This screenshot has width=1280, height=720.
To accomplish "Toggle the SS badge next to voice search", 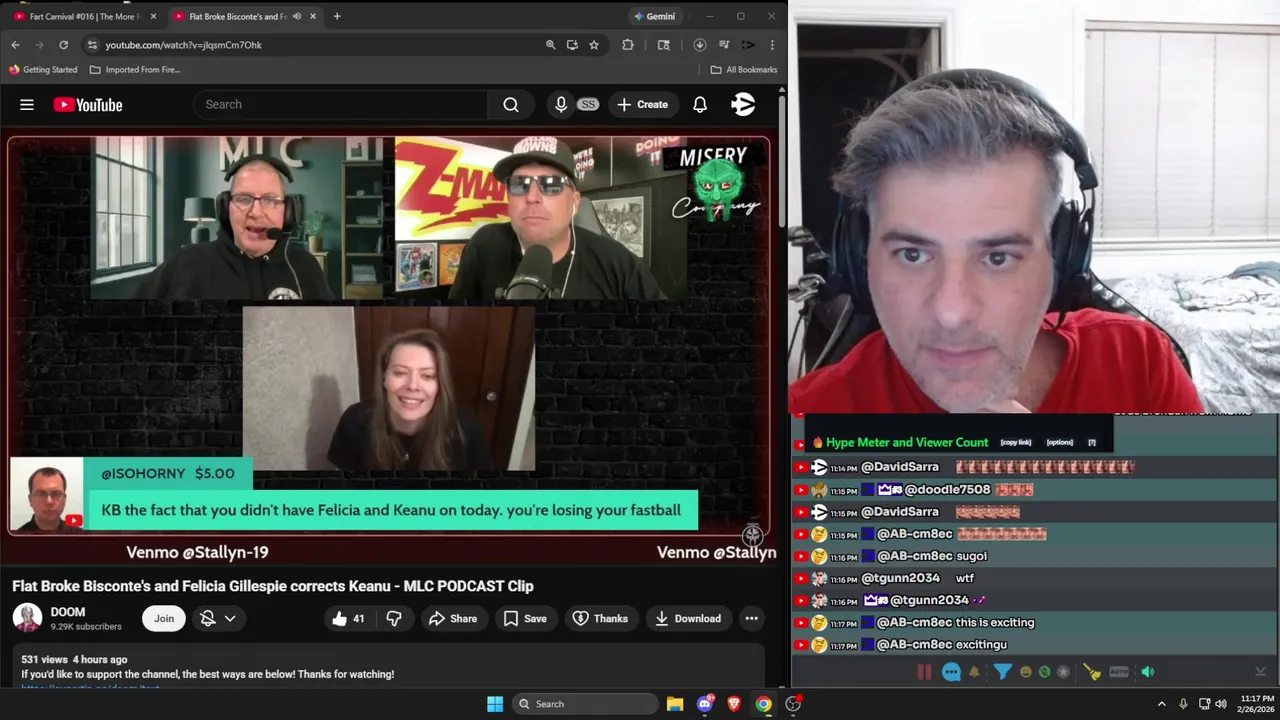I will click(587, 104).
